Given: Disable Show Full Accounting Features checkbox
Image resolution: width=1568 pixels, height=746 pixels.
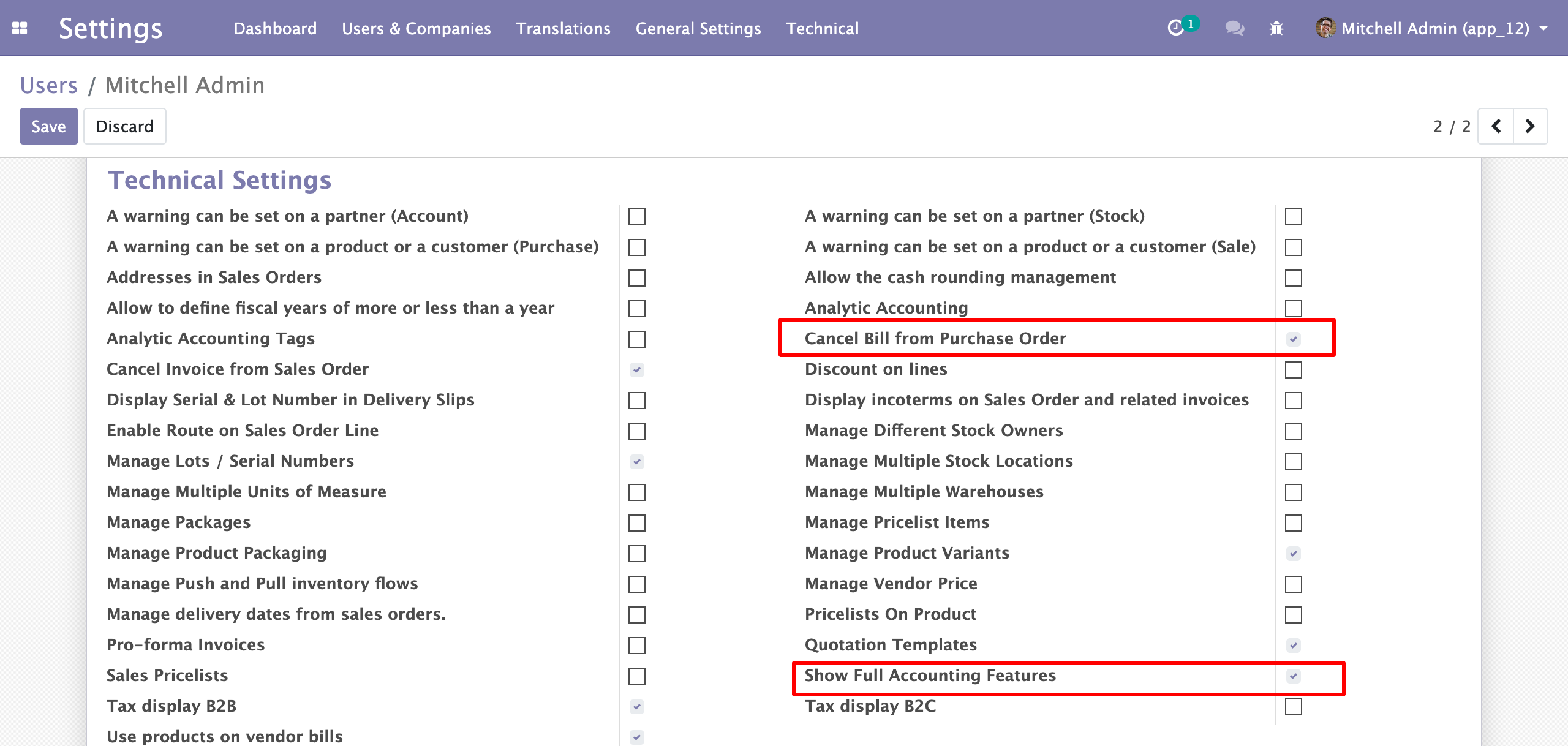Looking at the screenshot, I should point(1293,676).
